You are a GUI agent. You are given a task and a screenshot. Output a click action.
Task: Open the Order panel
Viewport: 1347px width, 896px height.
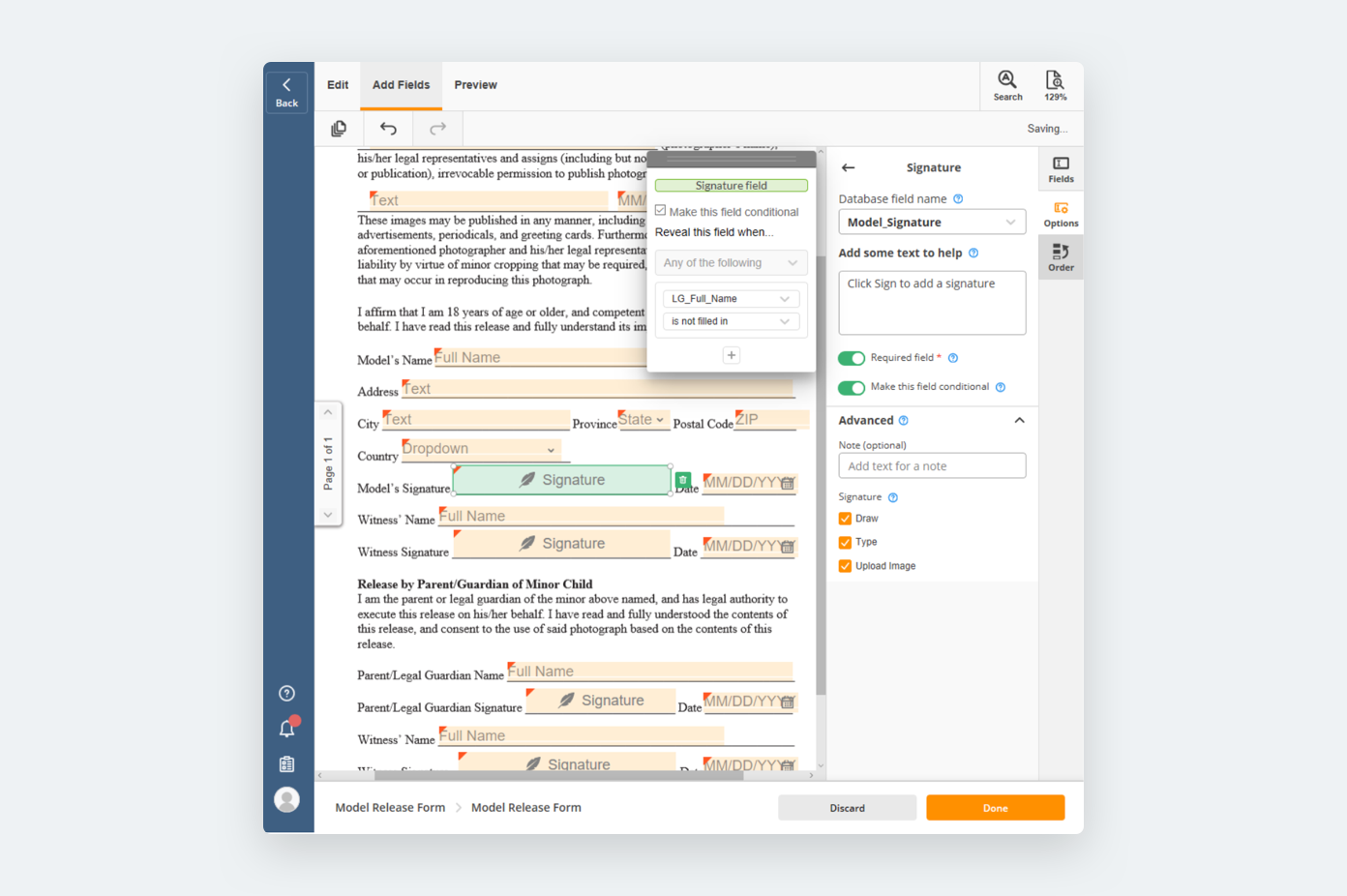[1061, 257]
